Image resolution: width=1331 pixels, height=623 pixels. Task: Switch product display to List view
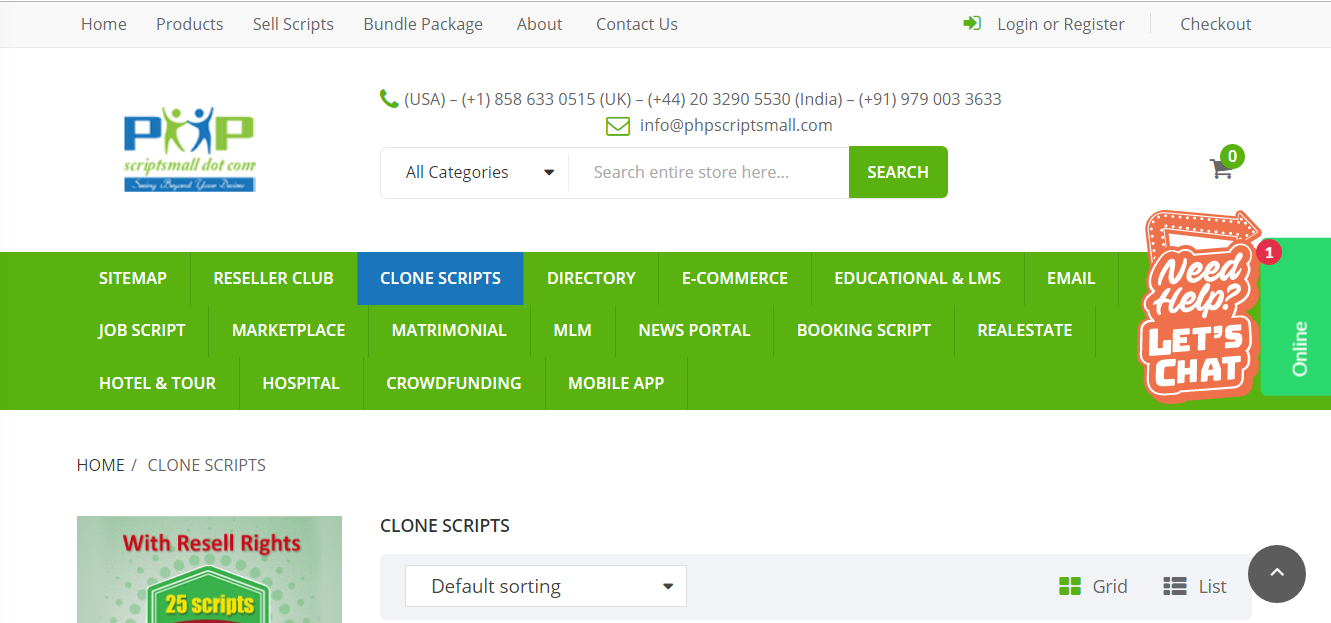coord(1174,586)
